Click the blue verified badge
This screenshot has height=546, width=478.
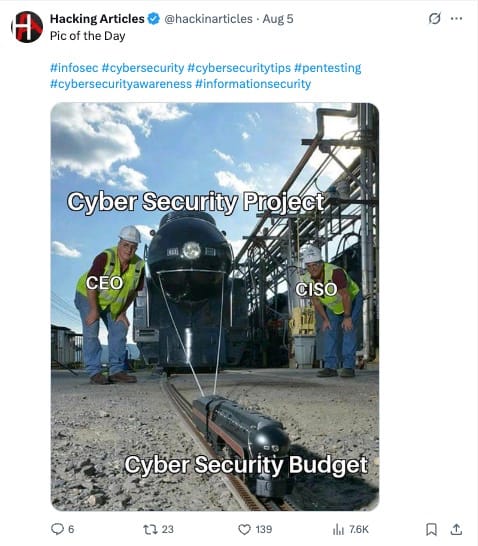[154, 18]
